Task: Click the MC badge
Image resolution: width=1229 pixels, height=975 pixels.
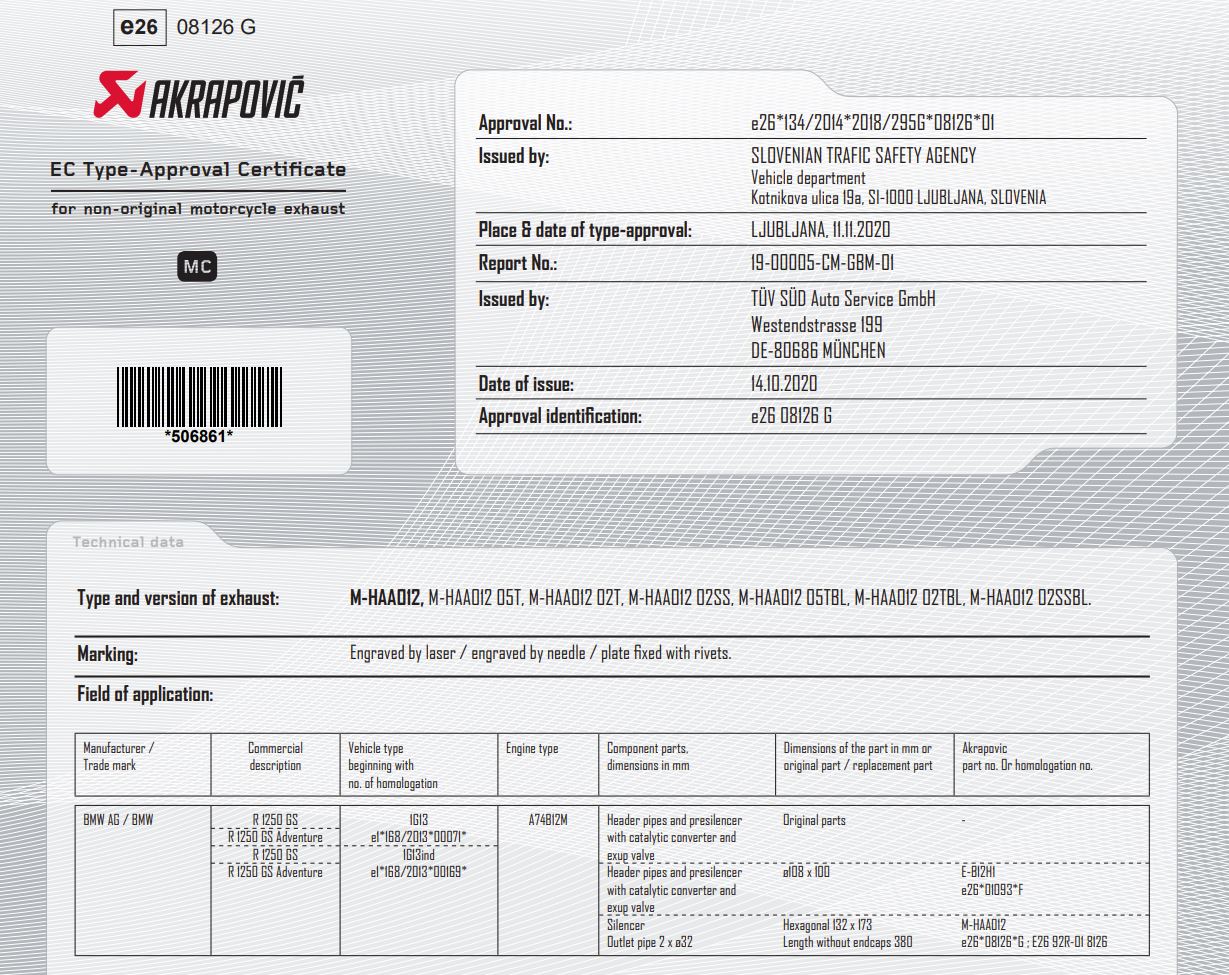Action: coord(197,267)
